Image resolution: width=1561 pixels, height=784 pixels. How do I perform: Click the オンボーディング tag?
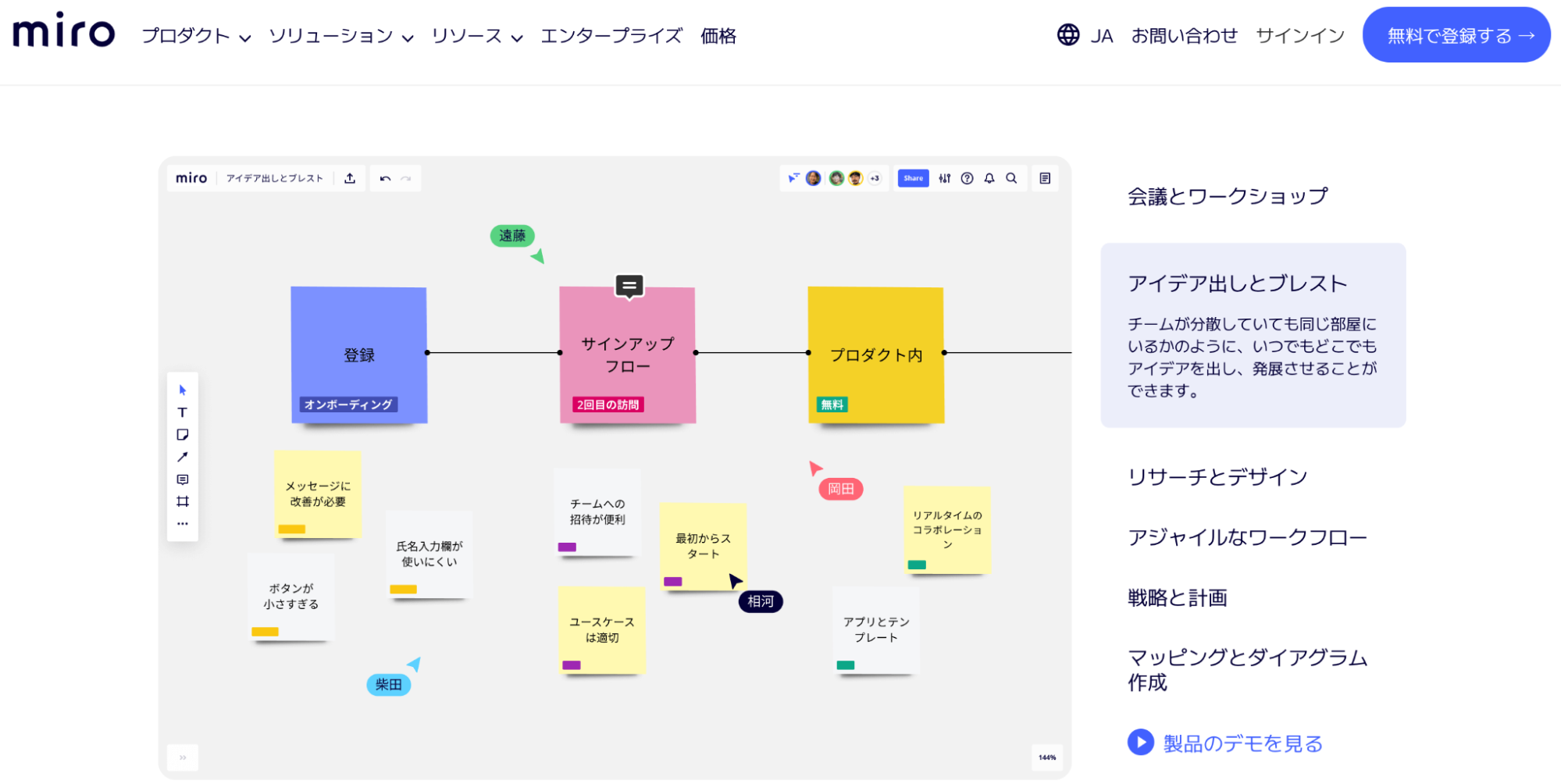tap(348, 404)
